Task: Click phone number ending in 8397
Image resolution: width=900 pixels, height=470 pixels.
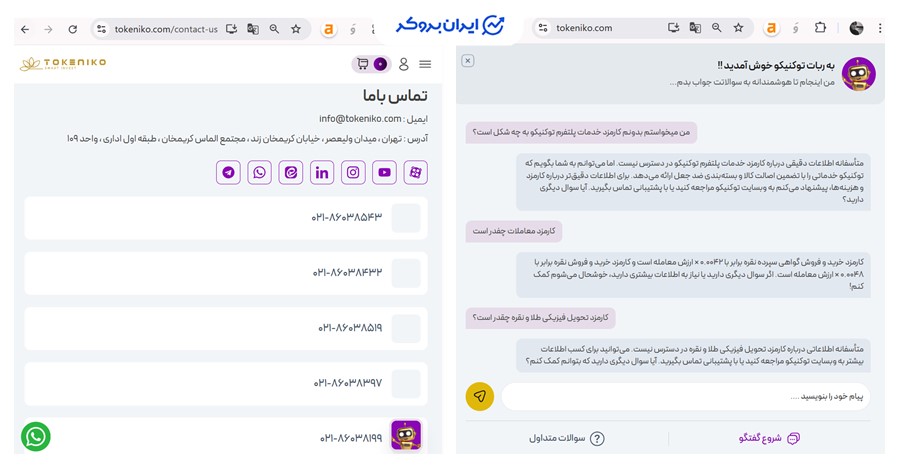Action: pyautogui.click(x=348, y=383)
